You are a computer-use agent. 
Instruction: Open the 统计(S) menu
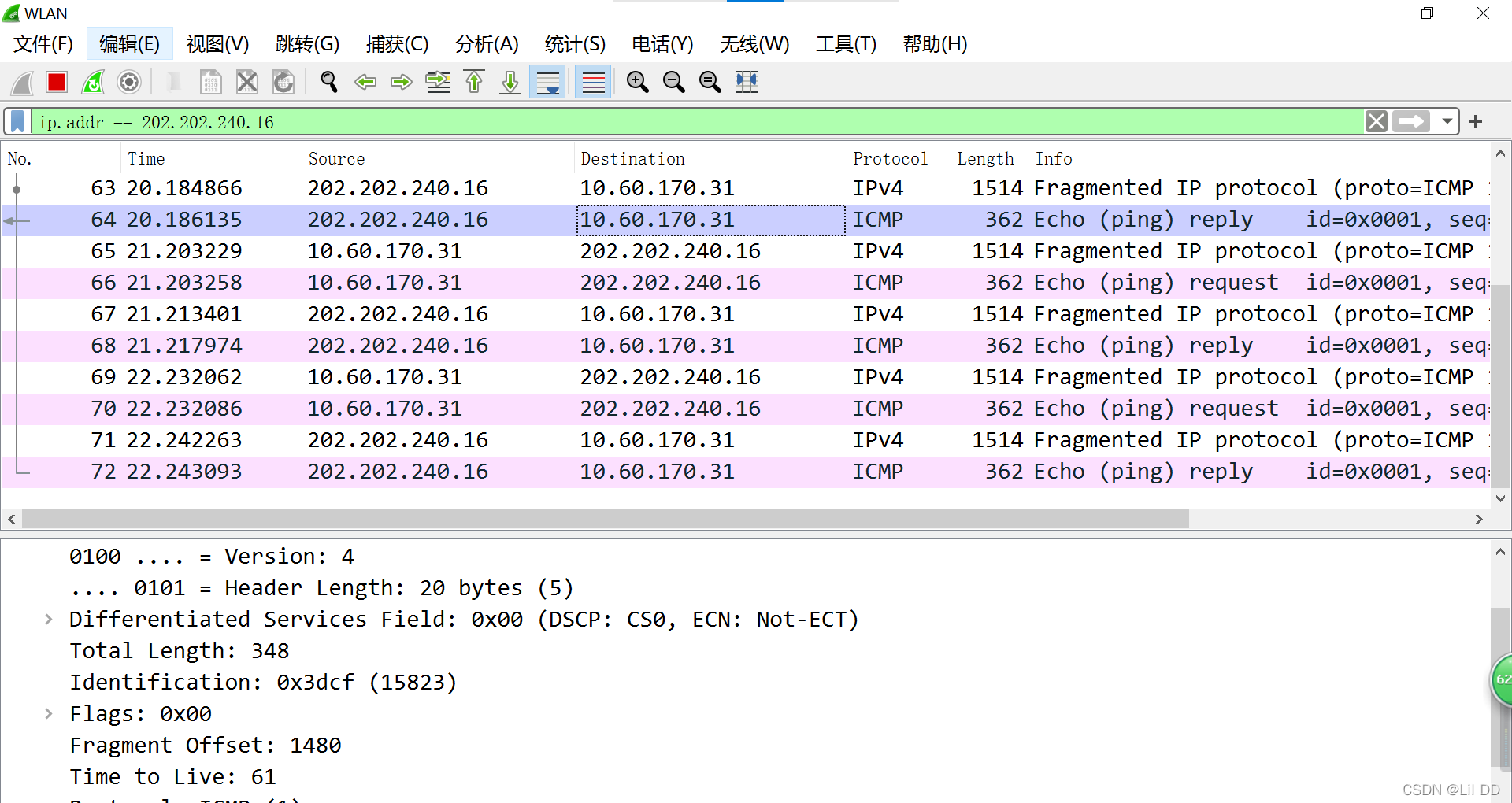click(x=575, y=44)
